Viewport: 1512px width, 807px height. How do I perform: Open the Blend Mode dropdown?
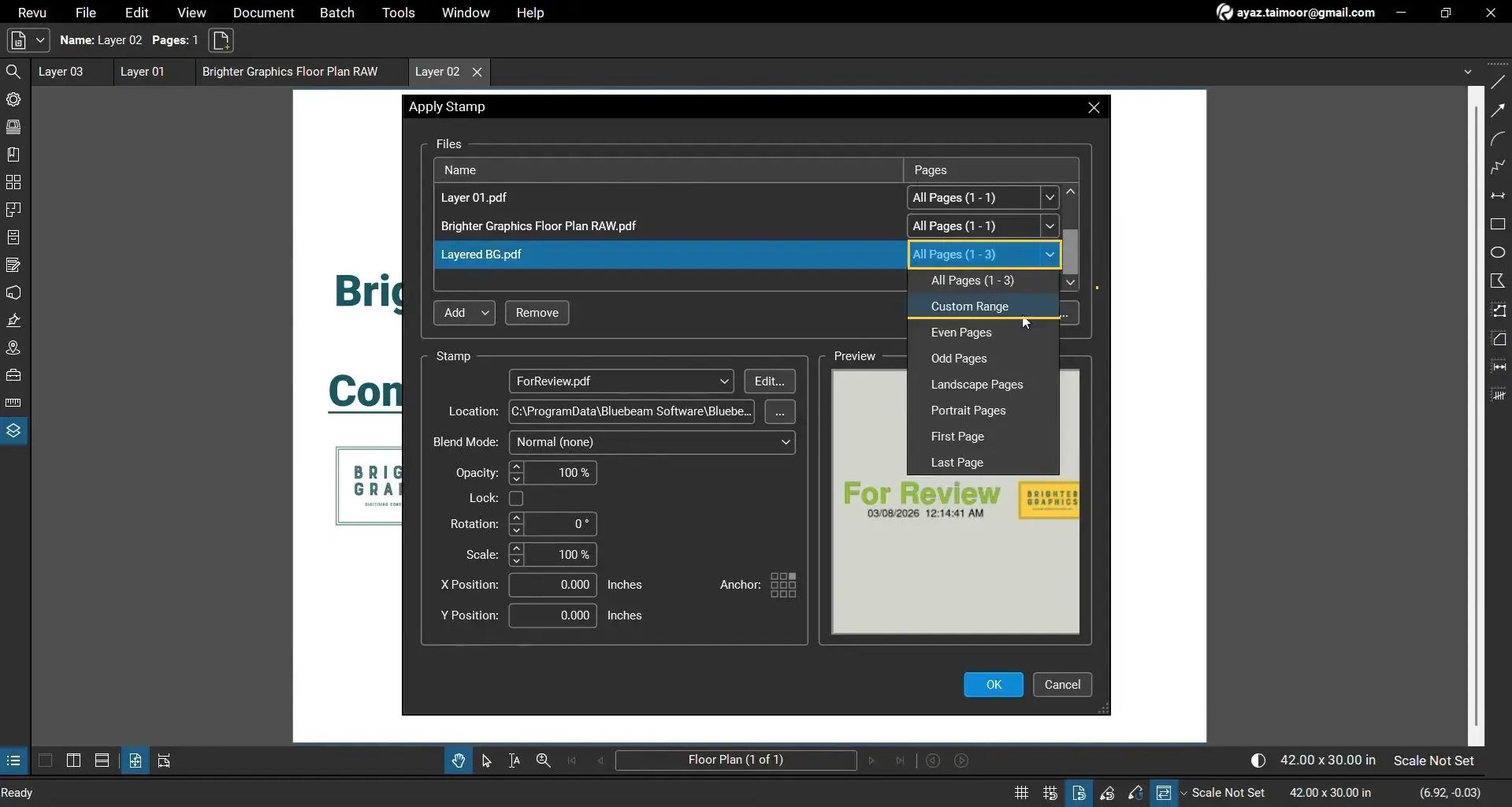tap(652, 442)
